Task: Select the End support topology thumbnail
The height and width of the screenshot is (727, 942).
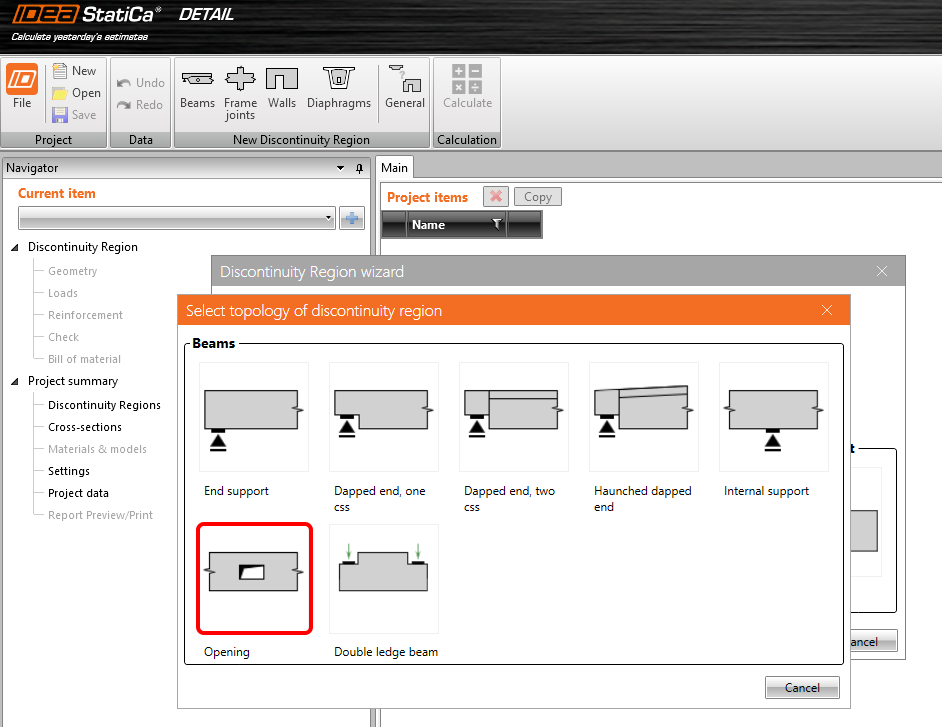Action: coord(254,416)
